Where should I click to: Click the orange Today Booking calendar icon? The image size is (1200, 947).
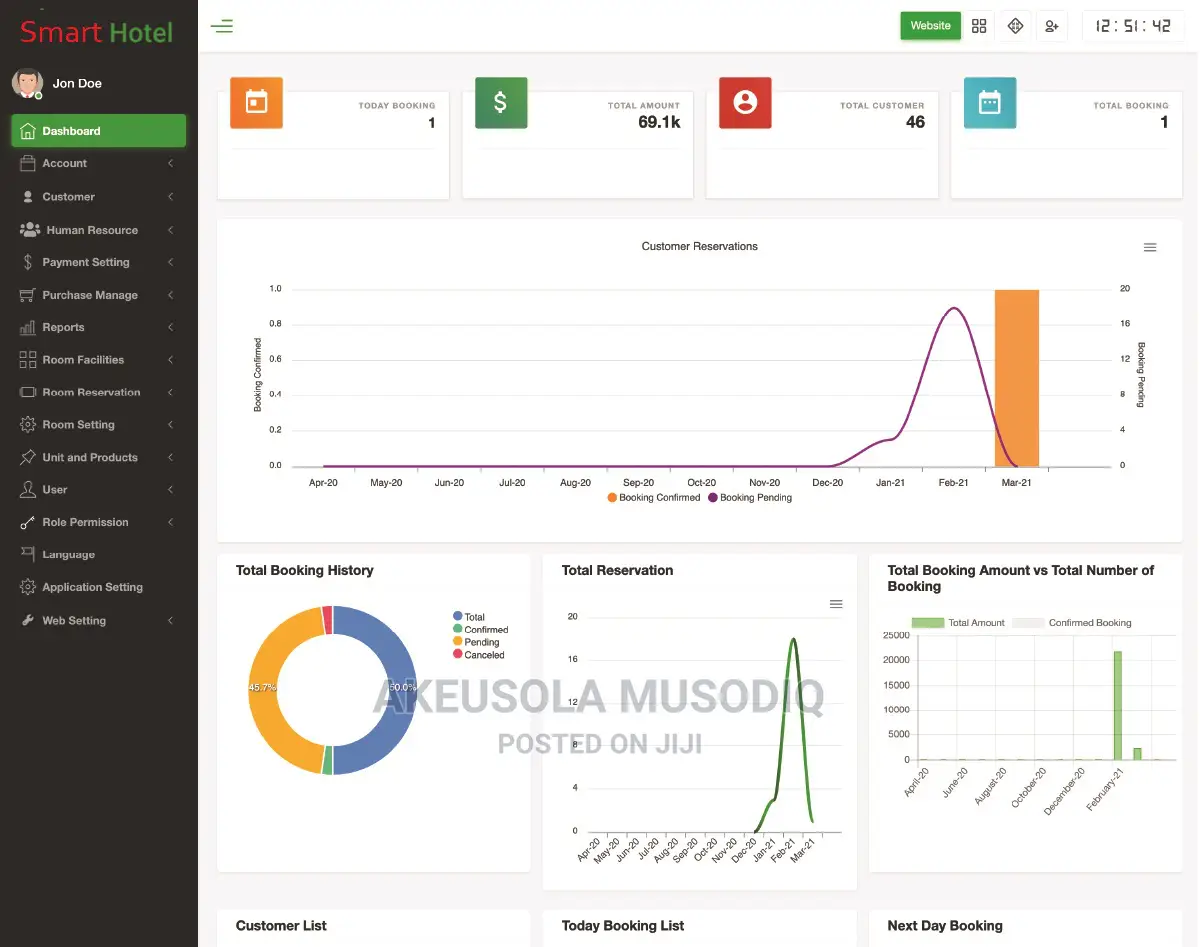pyautogui.click(x=257, y=103)
